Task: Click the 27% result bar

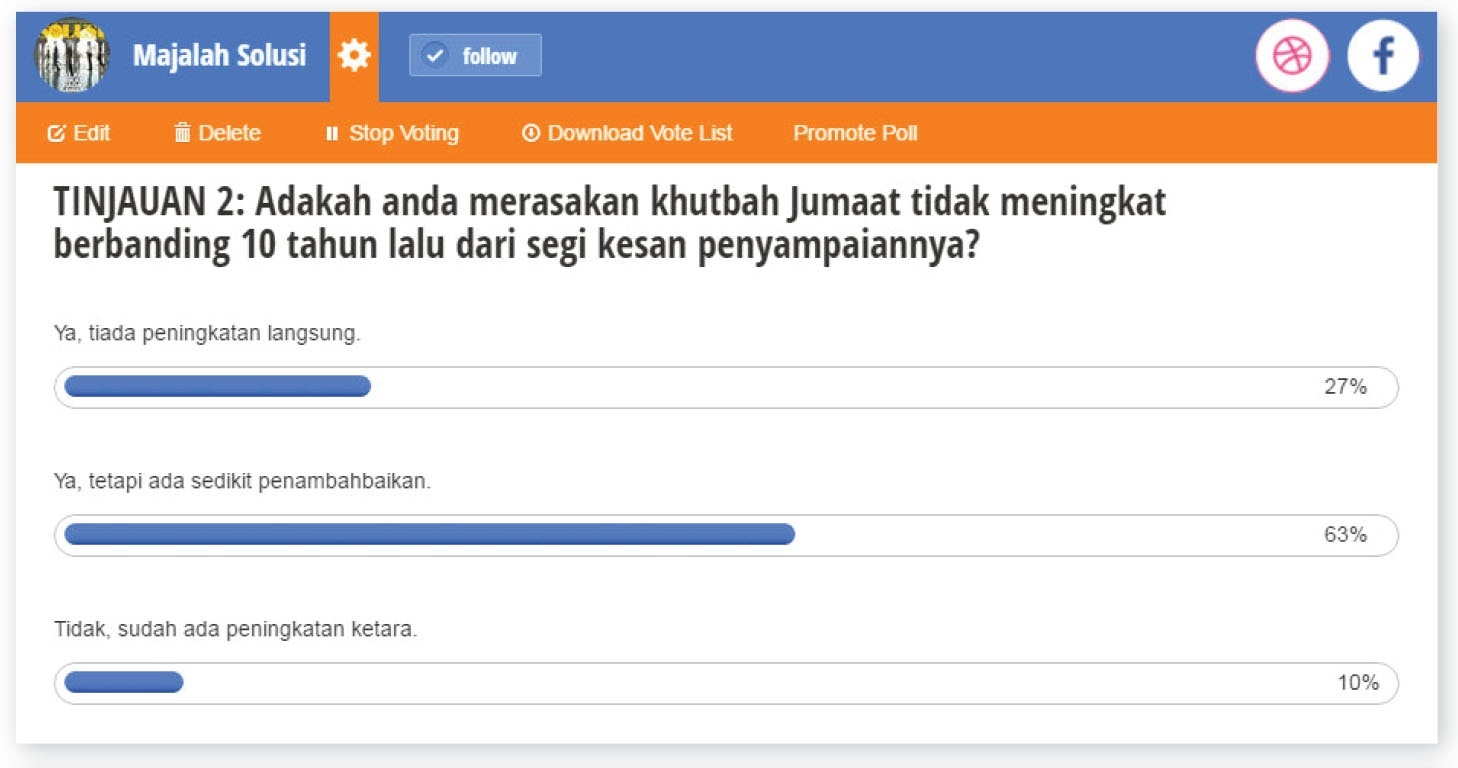Action: tap(217, 387)
